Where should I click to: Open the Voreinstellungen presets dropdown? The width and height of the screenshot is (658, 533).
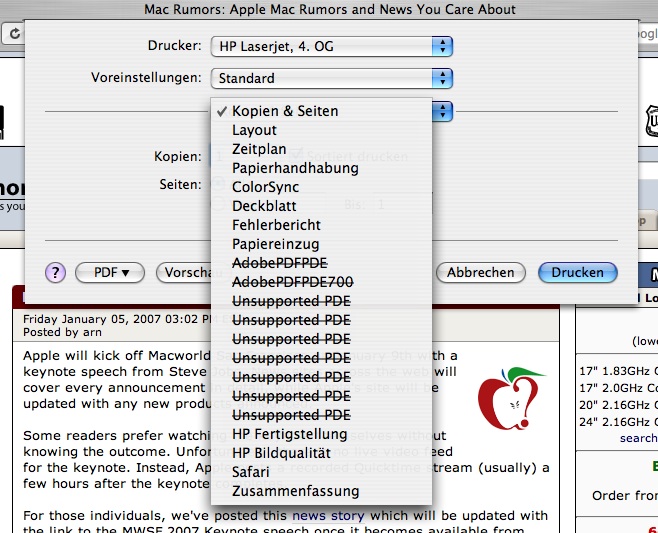click(332, 78)
